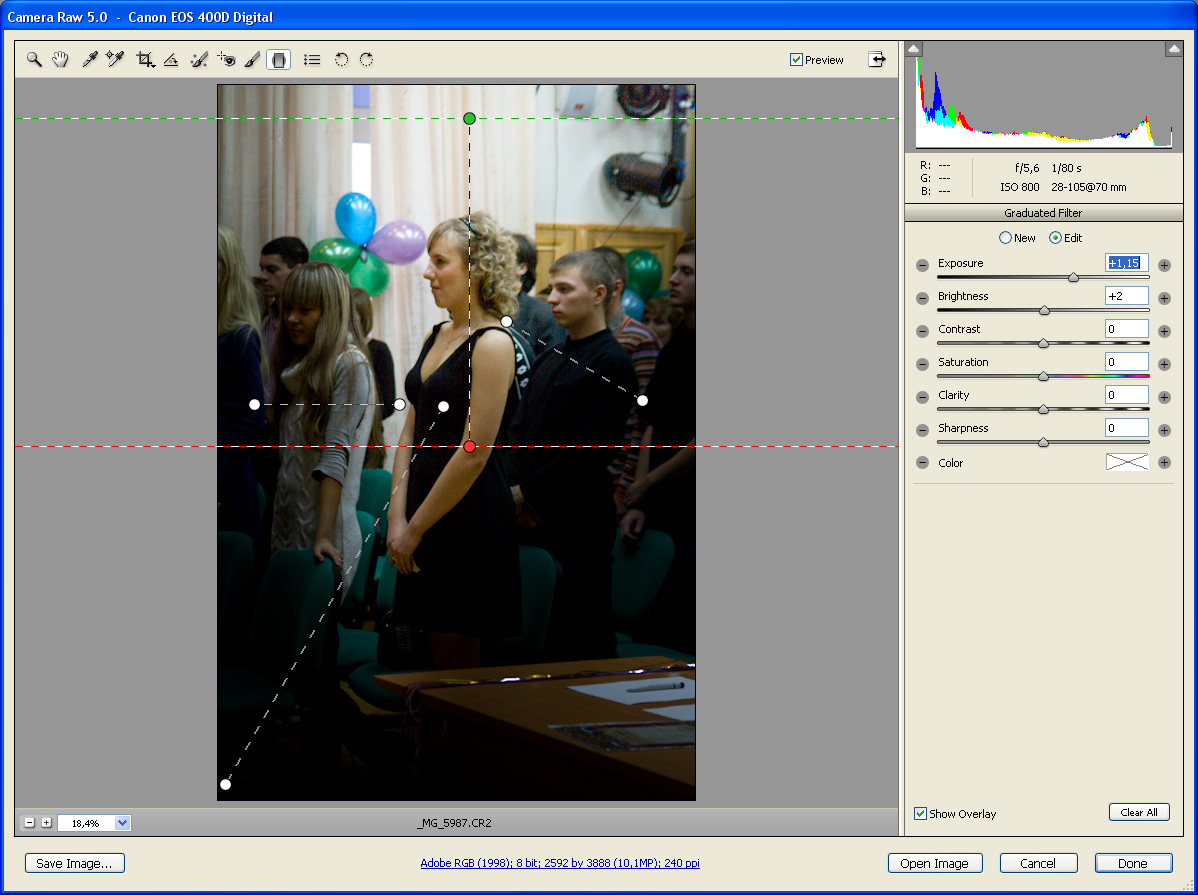Image resolution: width=1198 pixels, height=895 pixels.
Task: Select the Zoom tool
Action: click(x=34, y=60)
